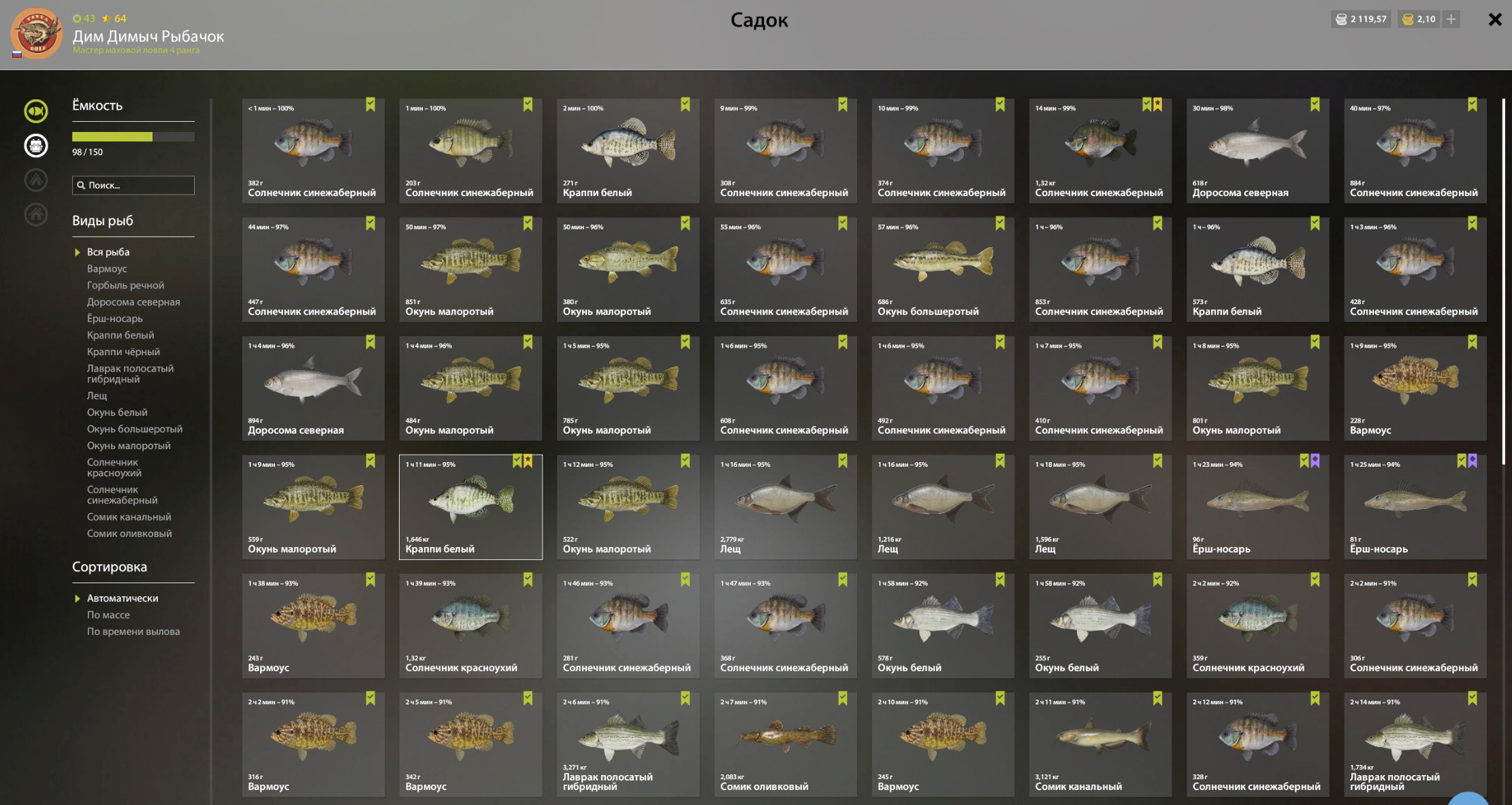Open the cooler box sidebar icon
The image size is (1512, 805).
[36, 145]
